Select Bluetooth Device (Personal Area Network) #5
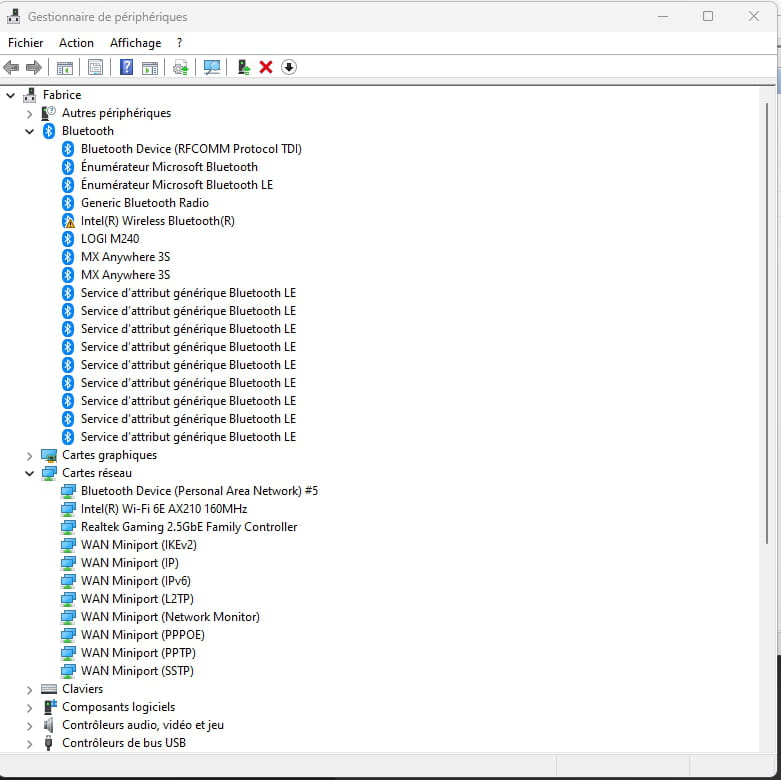The width and height of the screenshot is (781, 780). [199, 491]
